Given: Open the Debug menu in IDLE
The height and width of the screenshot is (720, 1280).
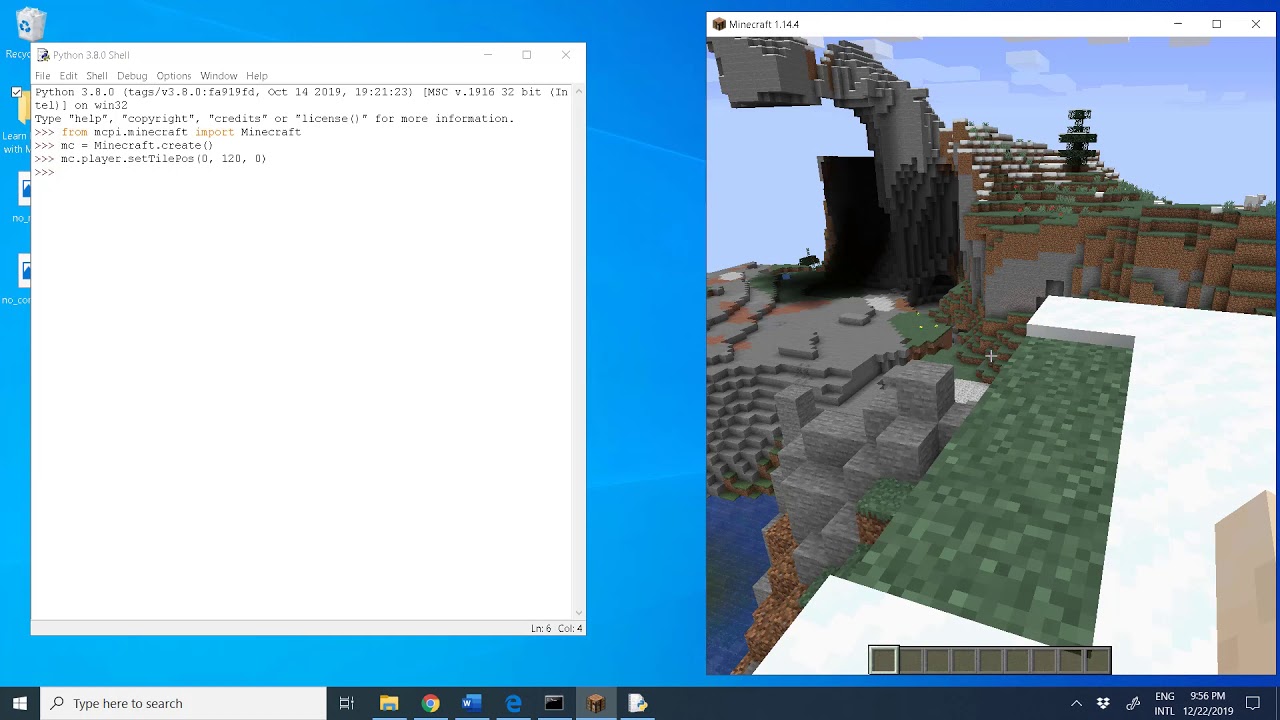Looking at the screenshot, I should [x=132, y=76].
